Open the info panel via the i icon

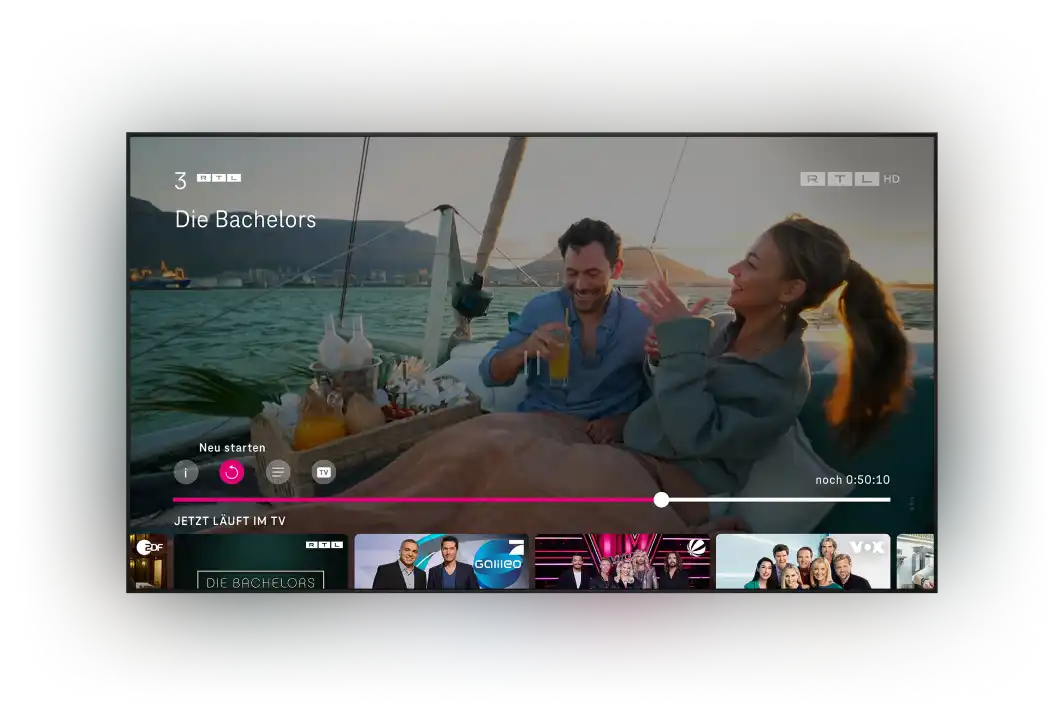(186, 471)
